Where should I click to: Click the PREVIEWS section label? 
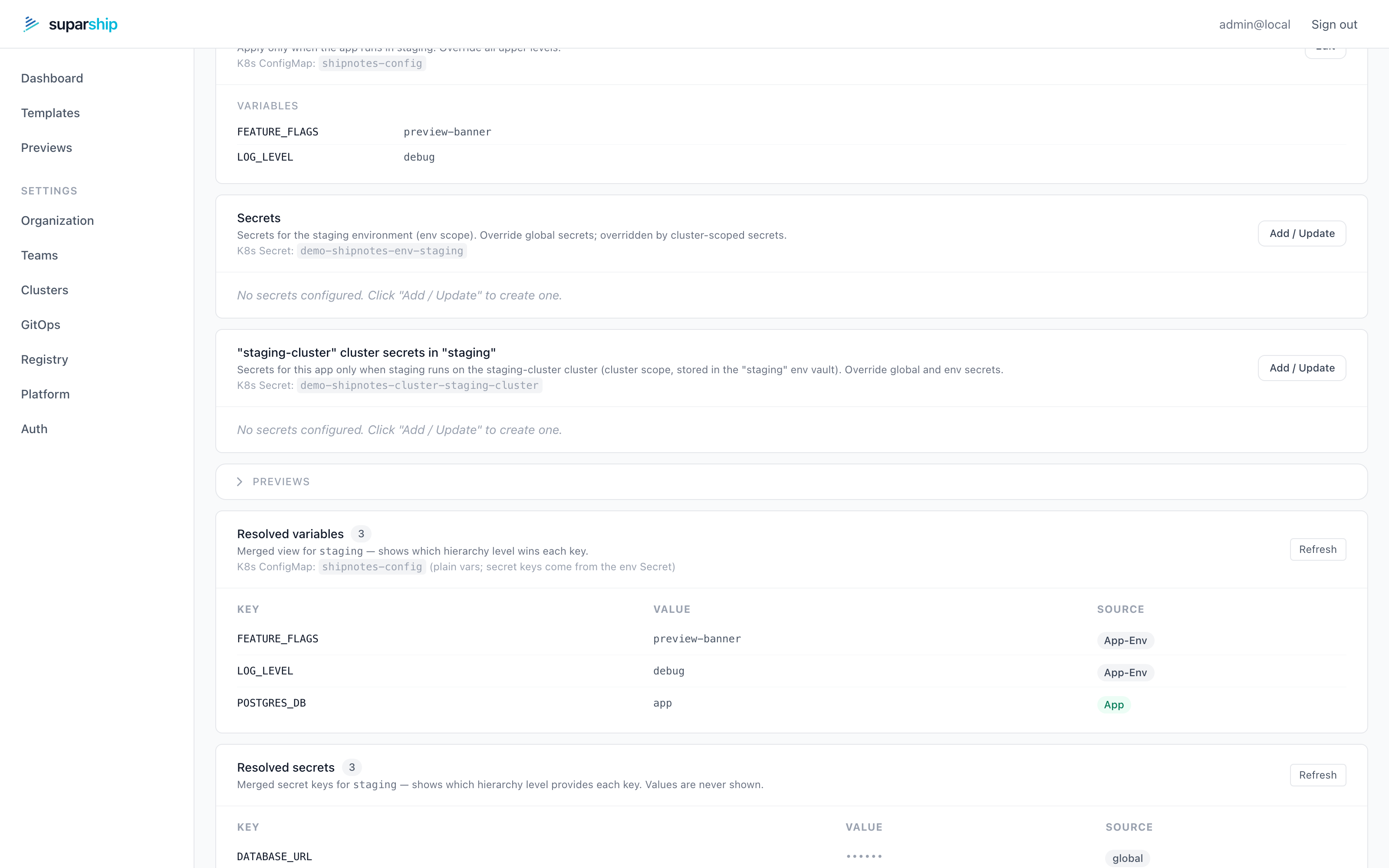tap(281, 482)
